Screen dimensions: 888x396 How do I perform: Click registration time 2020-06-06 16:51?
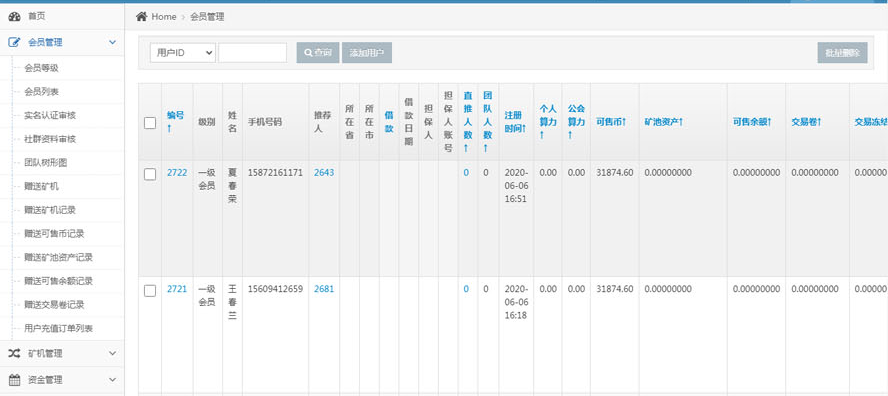pyautogui.click(x=516, y=186)
